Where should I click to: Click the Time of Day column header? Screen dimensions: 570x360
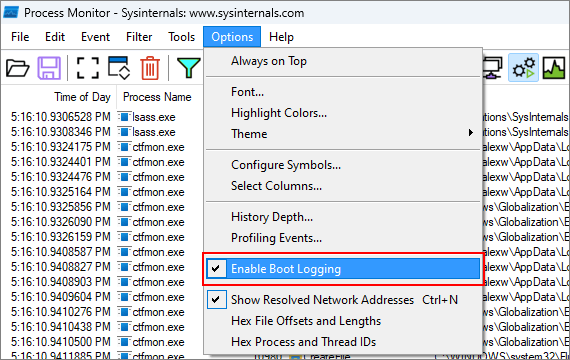[x=82, y=97]
